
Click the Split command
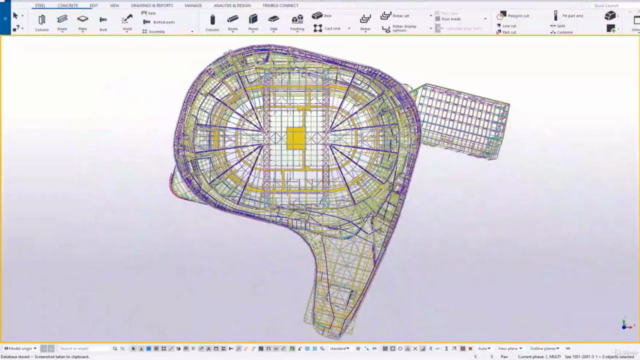tap(558, 26)
